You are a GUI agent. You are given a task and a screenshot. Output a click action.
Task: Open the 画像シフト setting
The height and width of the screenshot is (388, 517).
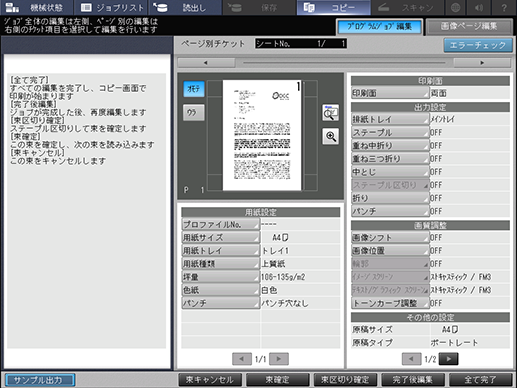[x=390, y=238]
